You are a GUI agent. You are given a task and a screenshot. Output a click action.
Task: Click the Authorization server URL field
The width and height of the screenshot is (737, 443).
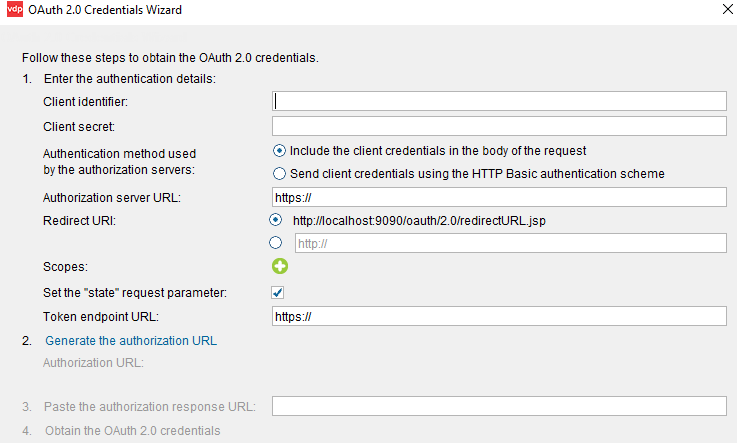point(499,197)
